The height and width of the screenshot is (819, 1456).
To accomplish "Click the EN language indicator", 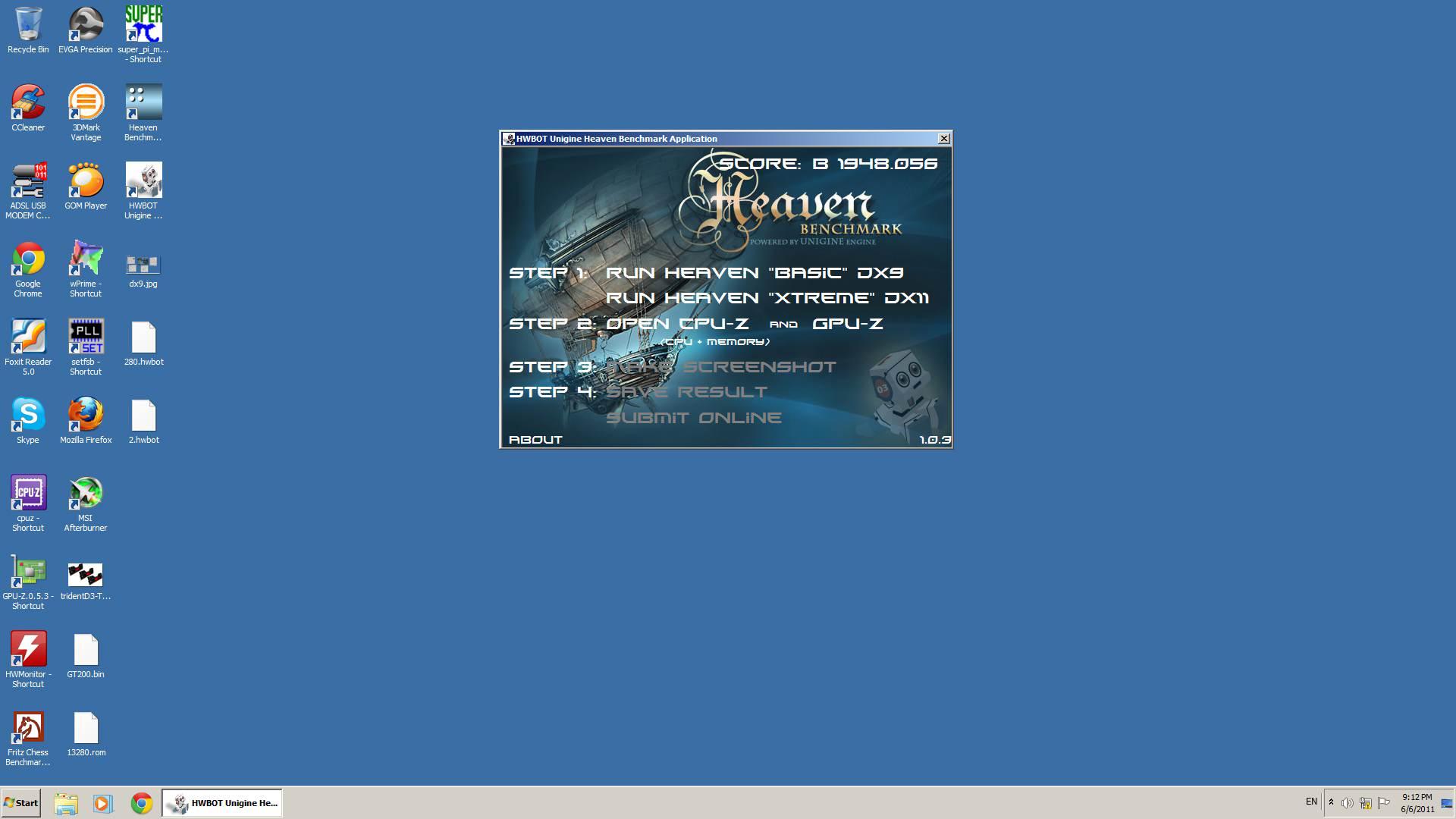I will [1311, 802].
